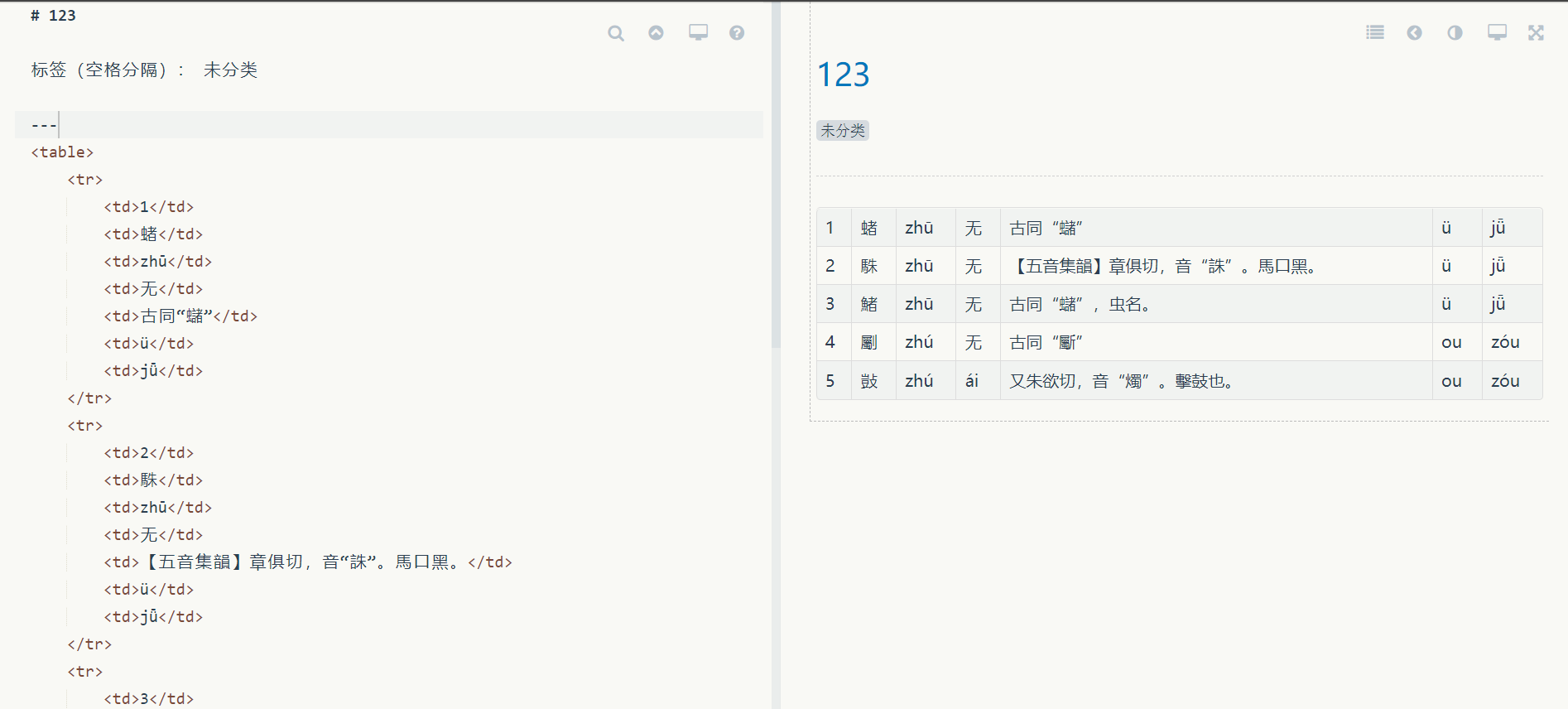Open the search icon in editor toolbar
The image size is (1568, 709).
click(x=616, y=33)
